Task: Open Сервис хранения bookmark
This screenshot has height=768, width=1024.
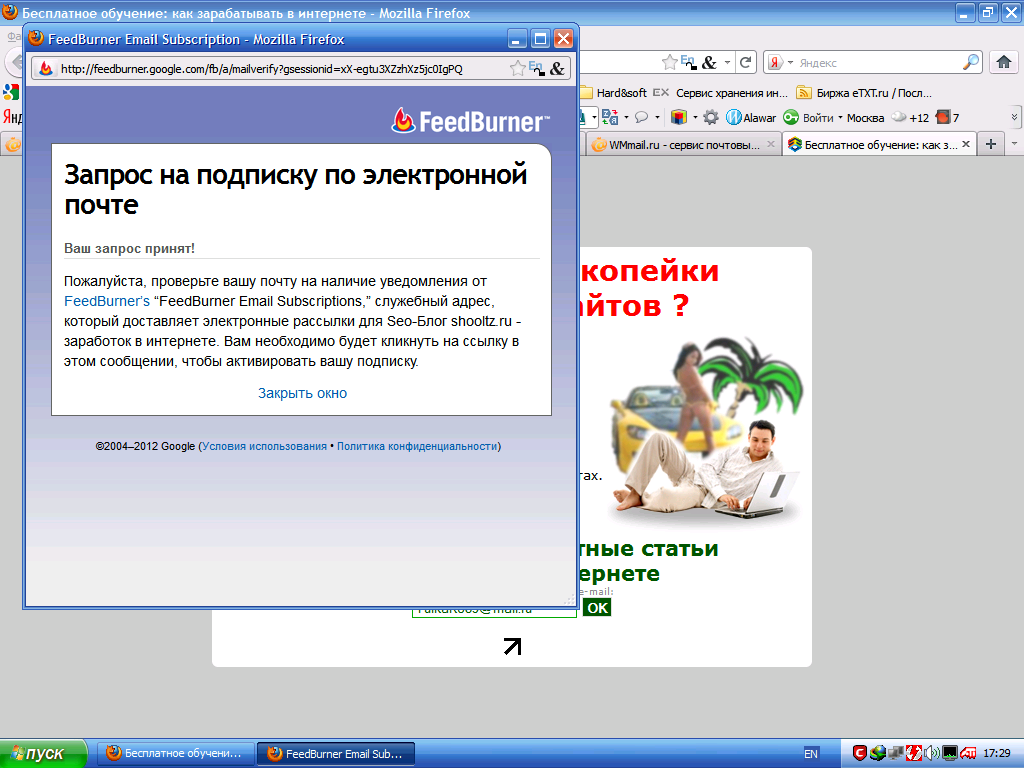Action: [721, 93]
